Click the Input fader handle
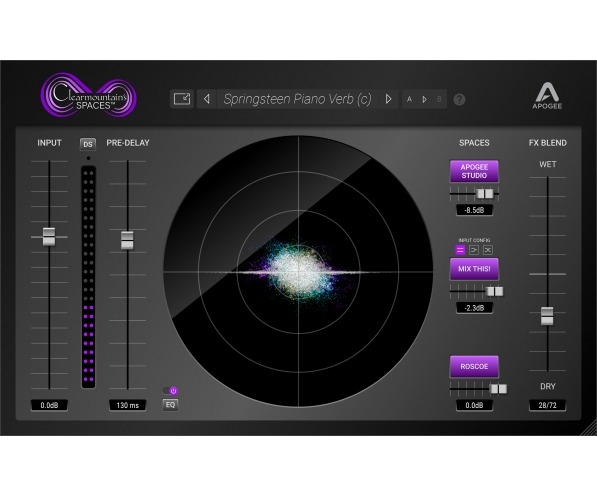Image resolution: width=597 pixels, height=497 pixels. [49, 237]
